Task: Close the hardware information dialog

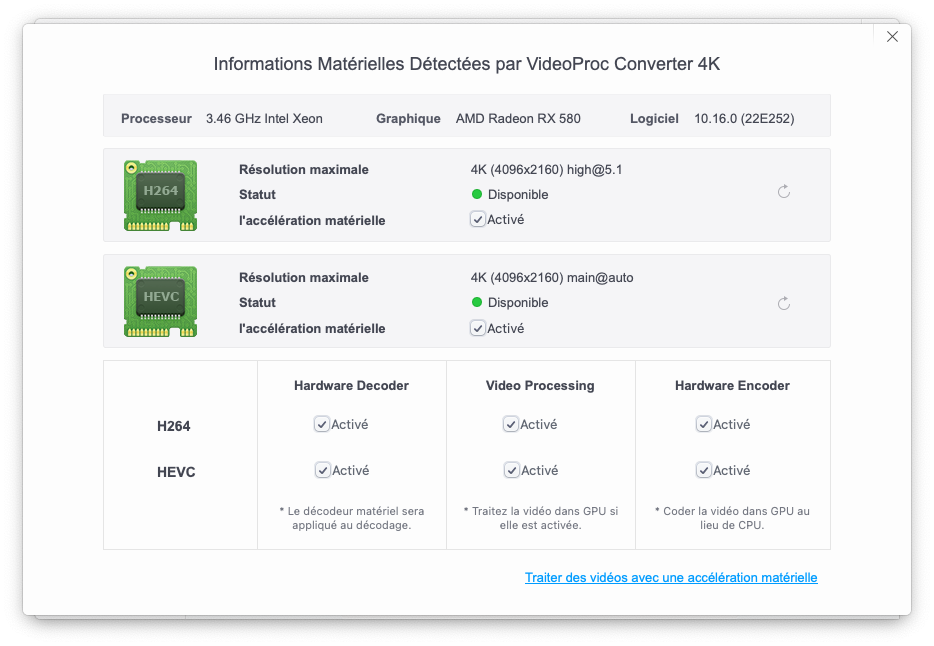Action: click(892, 37)
